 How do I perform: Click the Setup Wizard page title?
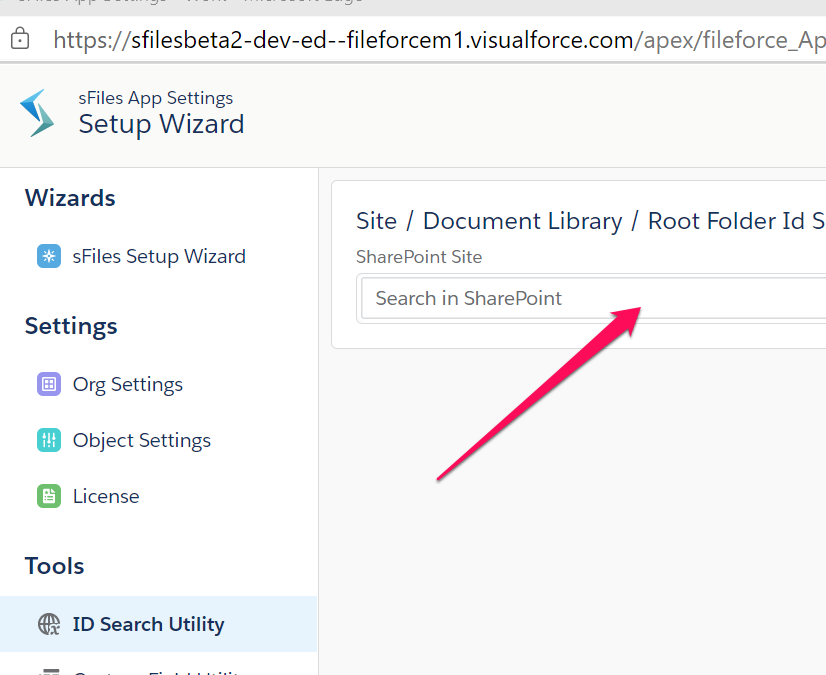coord(161,124)
